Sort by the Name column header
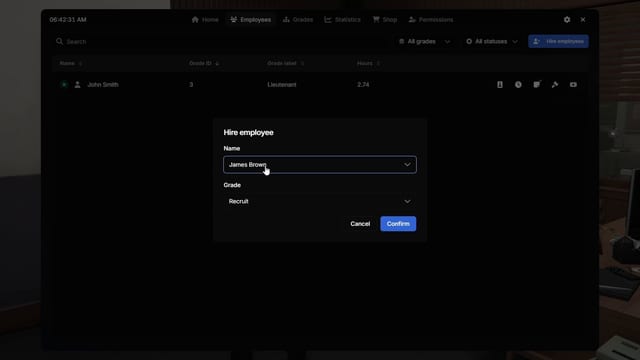This screenshot has height=360, width=640. [71, 63]
